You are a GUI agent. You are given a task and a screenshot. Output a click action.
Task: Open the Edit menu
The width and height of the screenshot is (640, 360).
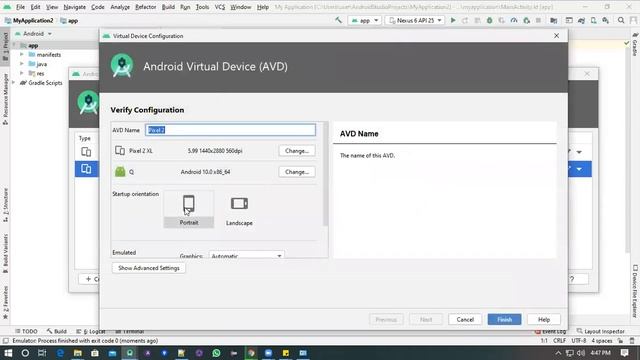tap(36, 7)
